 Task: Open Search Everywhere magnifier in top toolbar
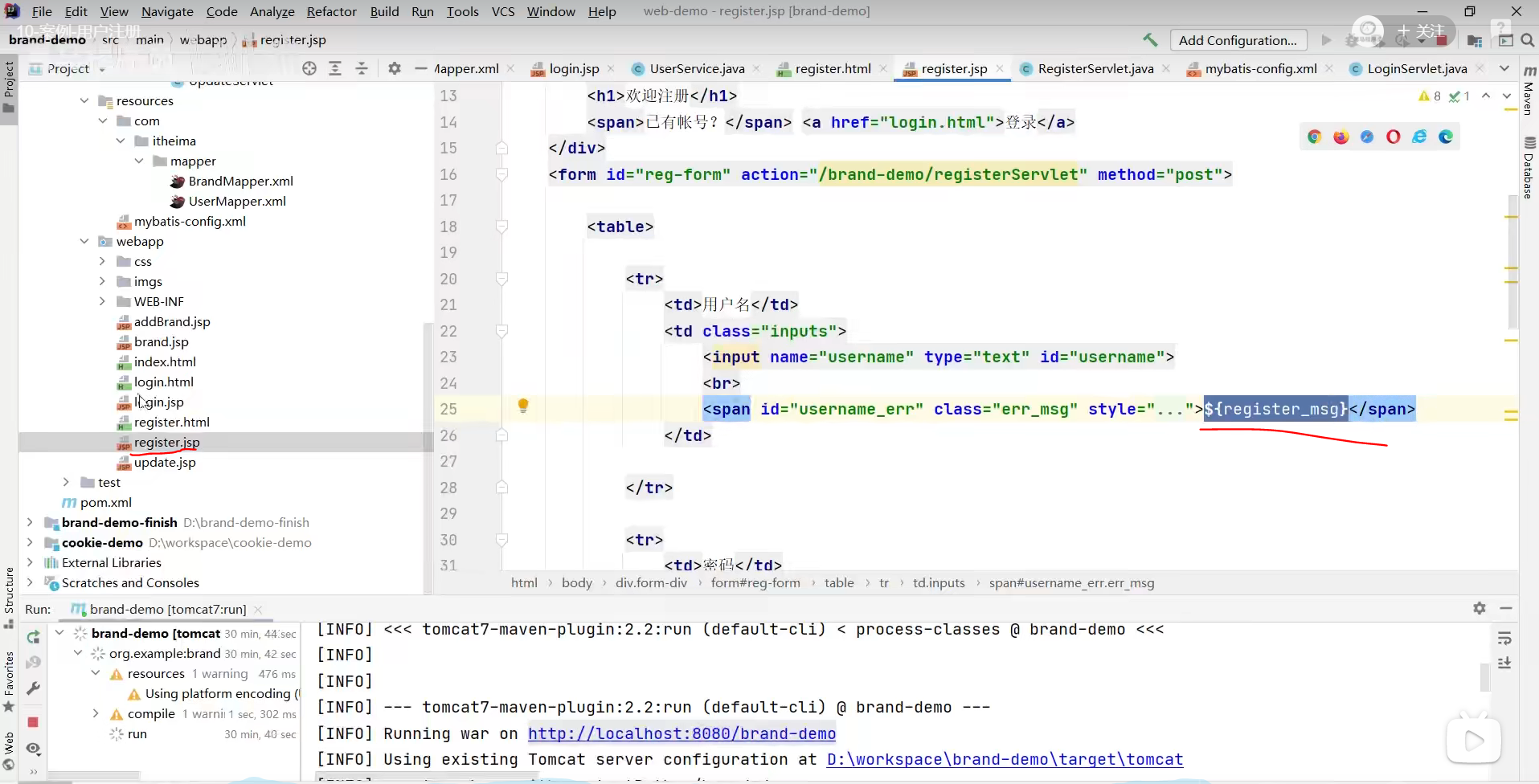pyautogui.click(x=1528, y=40)
